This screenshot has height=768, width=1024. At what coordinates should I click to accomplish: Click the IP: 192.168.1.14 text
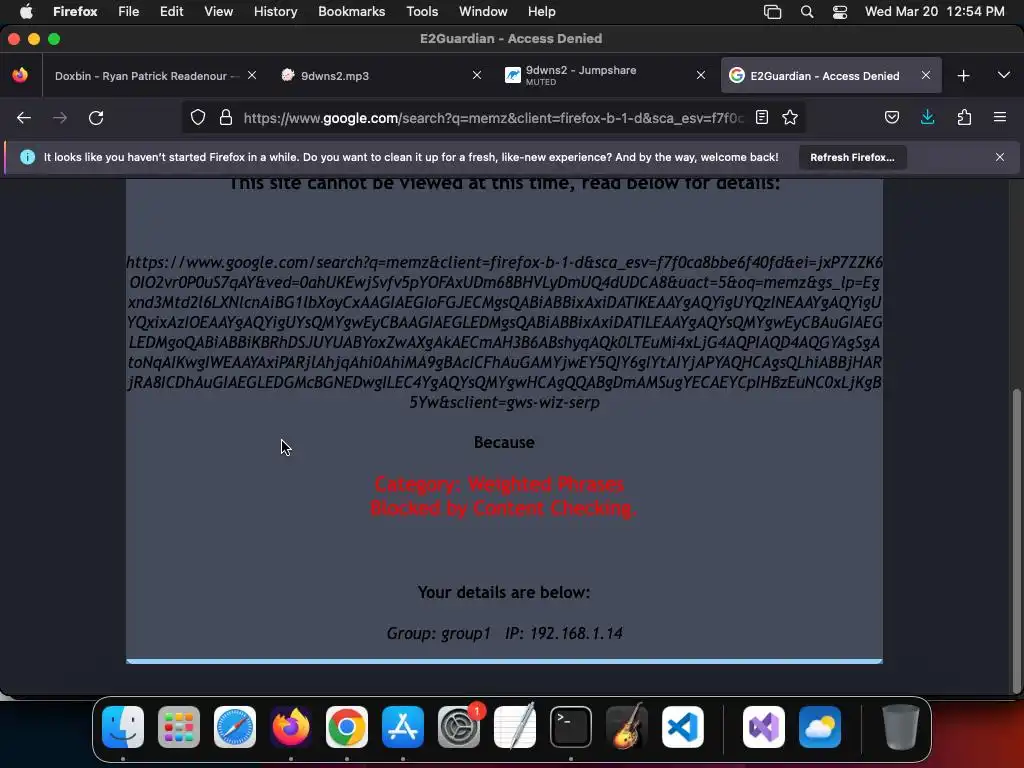point(564,633)
